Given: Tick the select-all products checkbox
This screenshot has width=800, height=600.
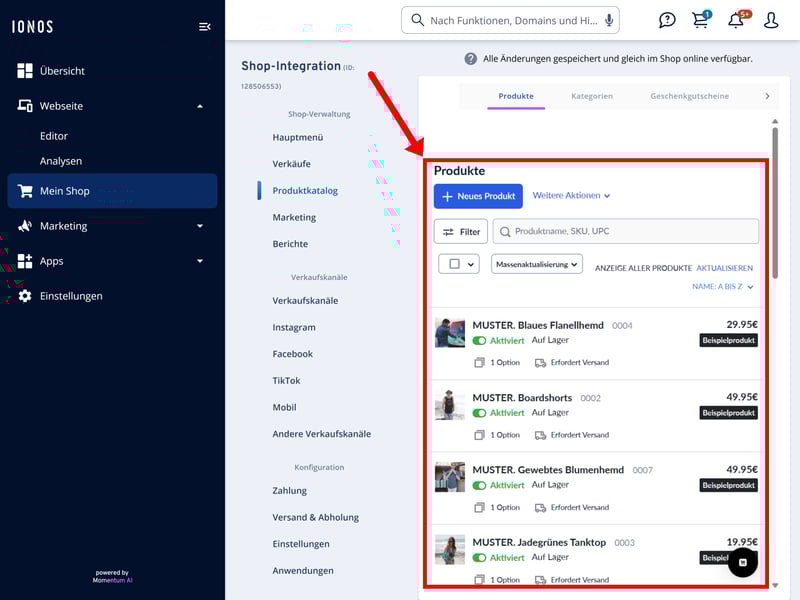Looking at the screenshot, I should (x=454, y=264).
